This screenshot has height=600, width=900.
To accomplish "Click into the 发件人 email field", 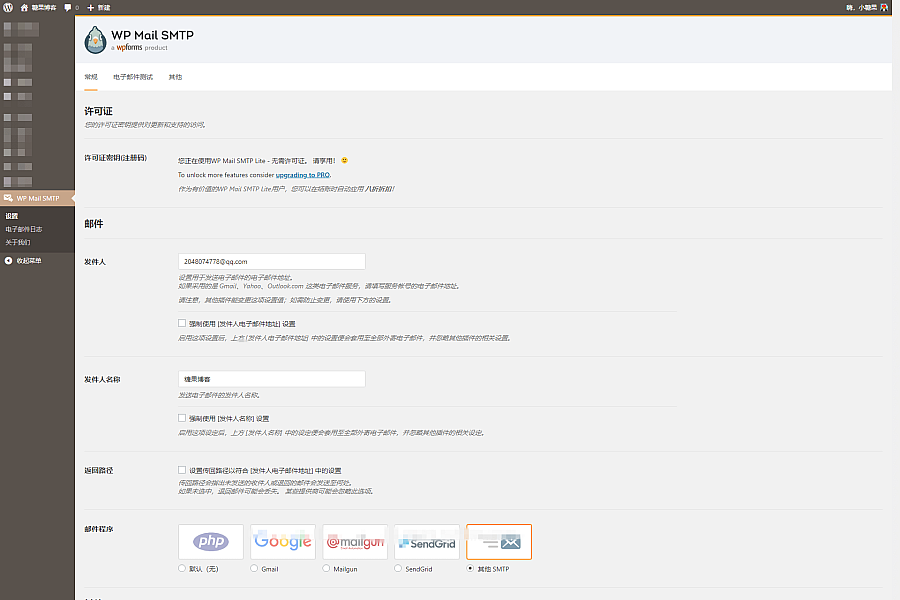I will [271, 261].
